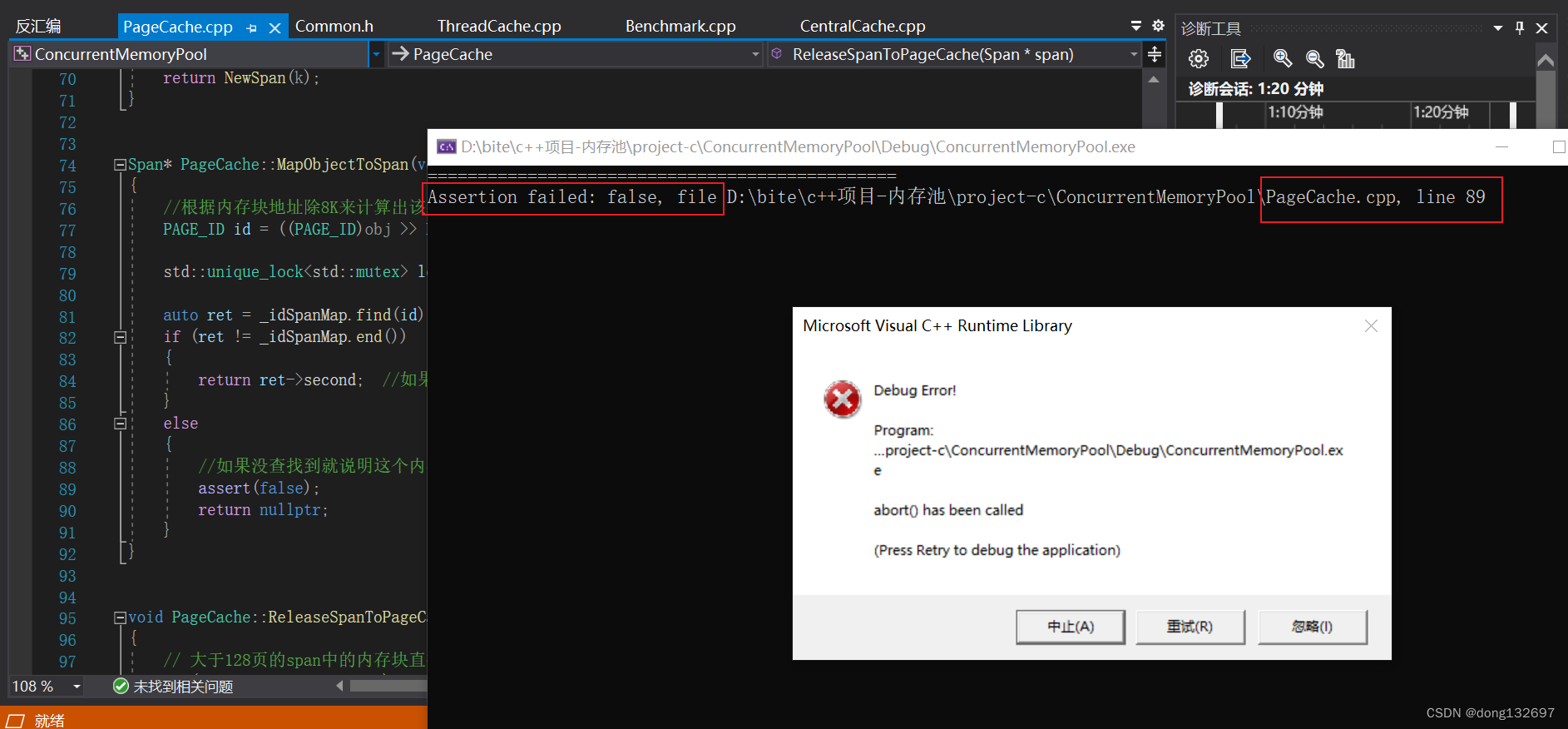Viewport: 1568px width, 729px height.
Task: Open the PageCache class scope dropdown
Action: [x=755, y=55]
